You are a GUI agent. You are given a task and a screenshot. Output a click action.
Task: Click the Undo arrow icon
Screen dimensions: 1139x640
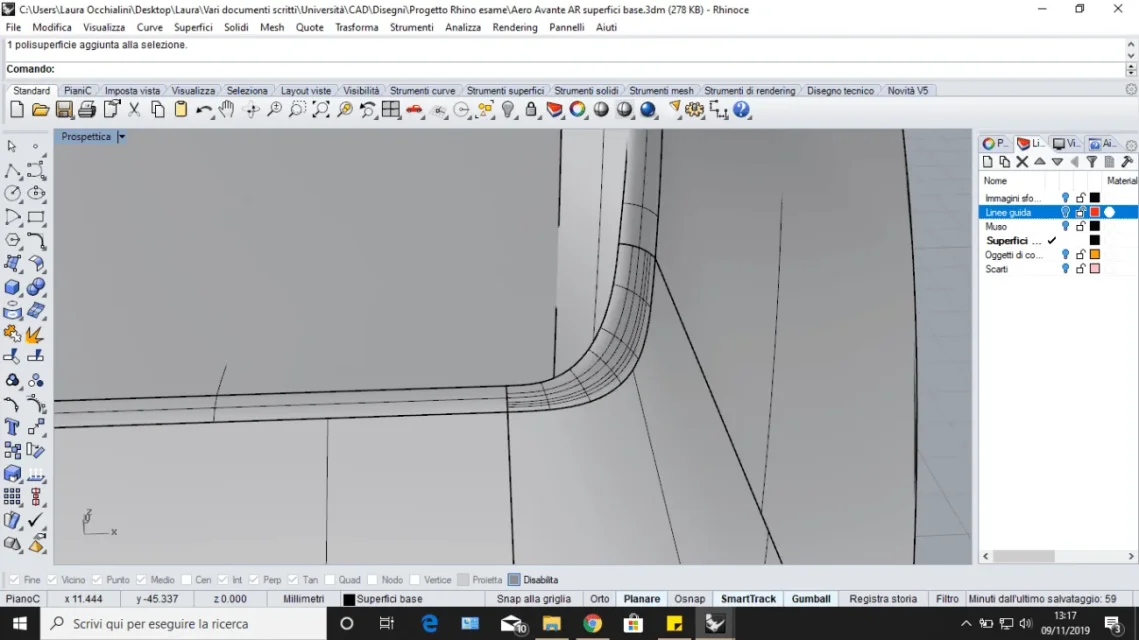point(204,110)
